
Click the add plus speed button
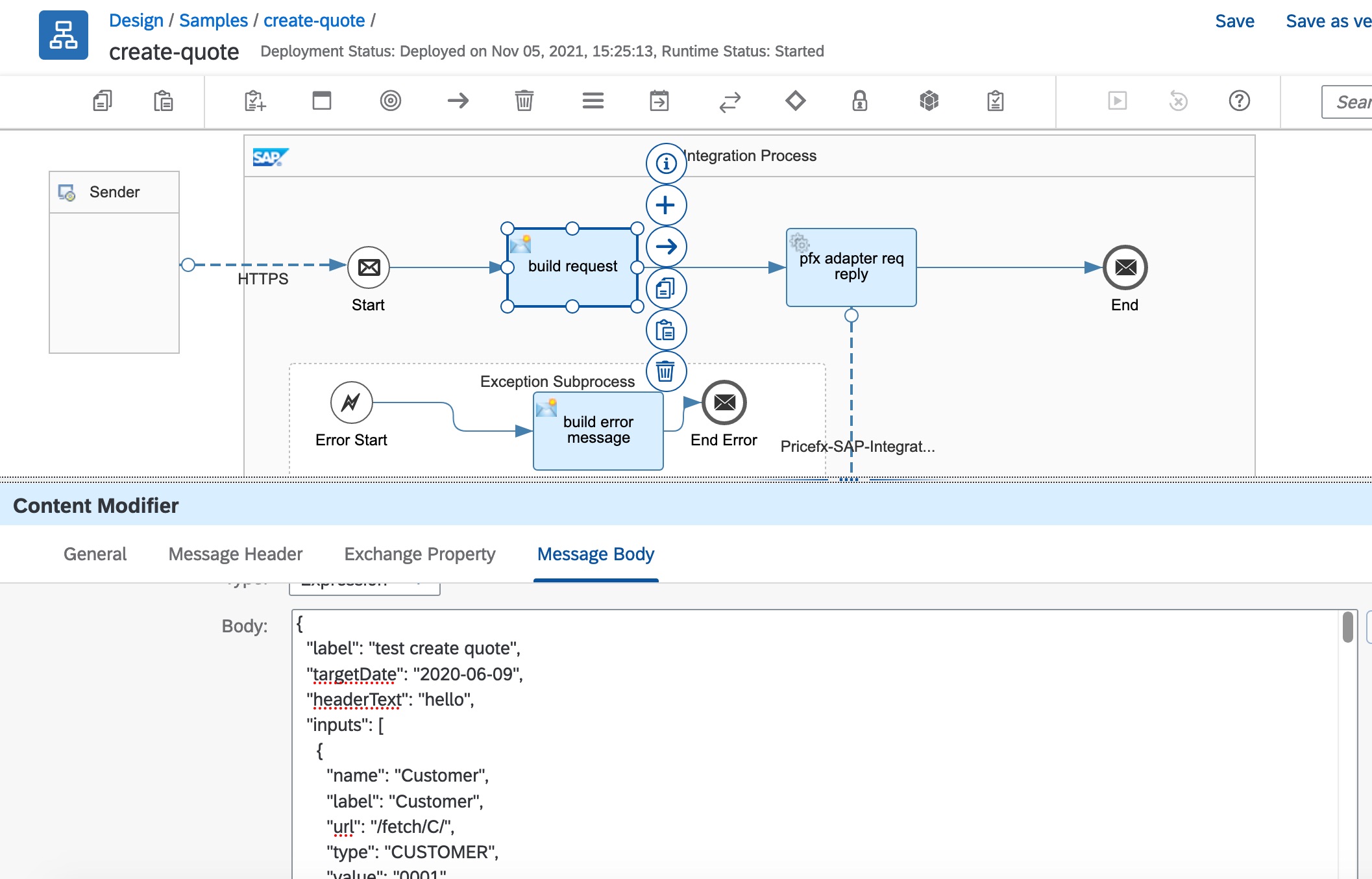click(666, 206)
